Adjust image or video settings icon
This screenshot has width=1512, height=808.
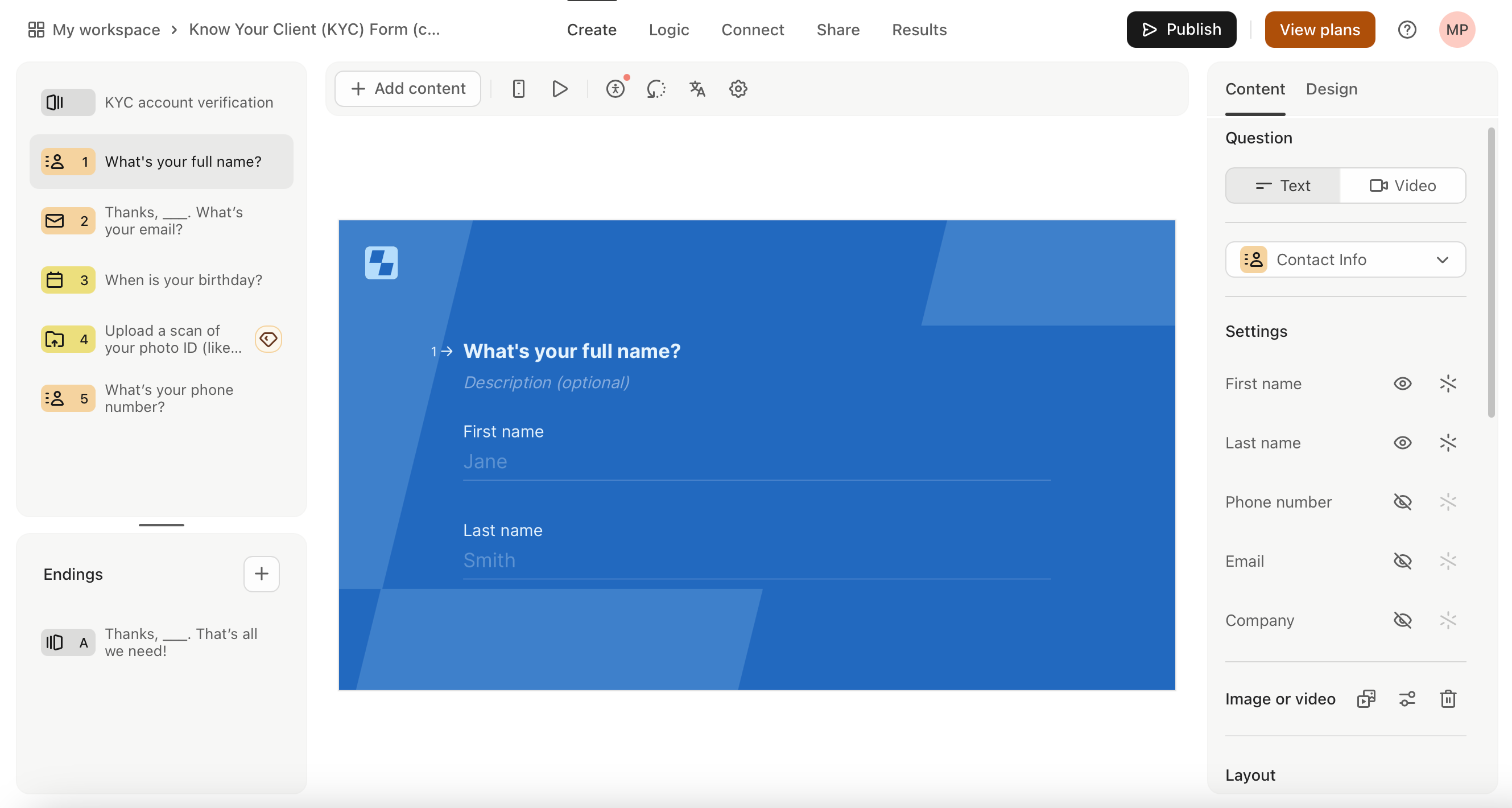coord(1407,699)
